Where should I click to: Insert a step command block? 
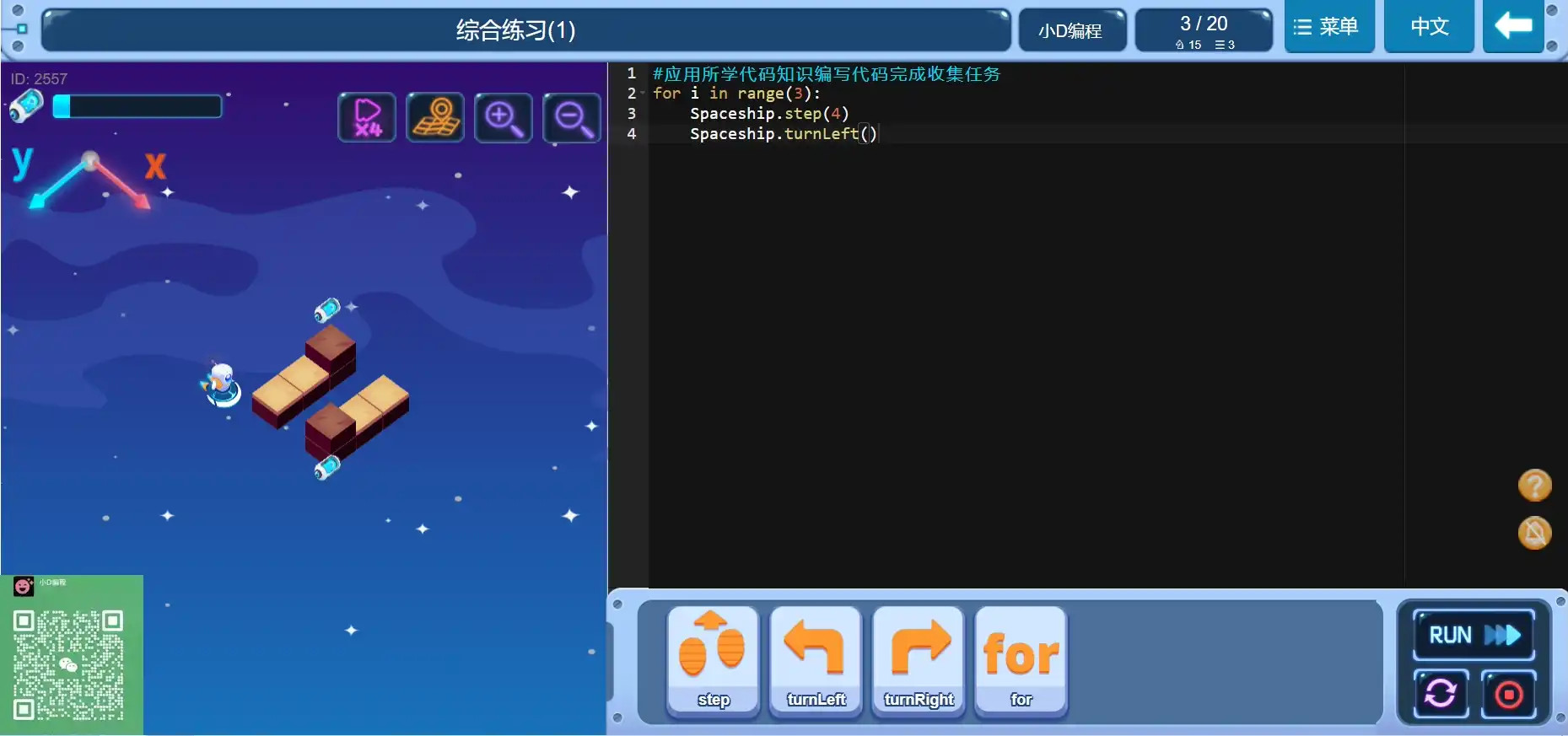click(713, 662)
